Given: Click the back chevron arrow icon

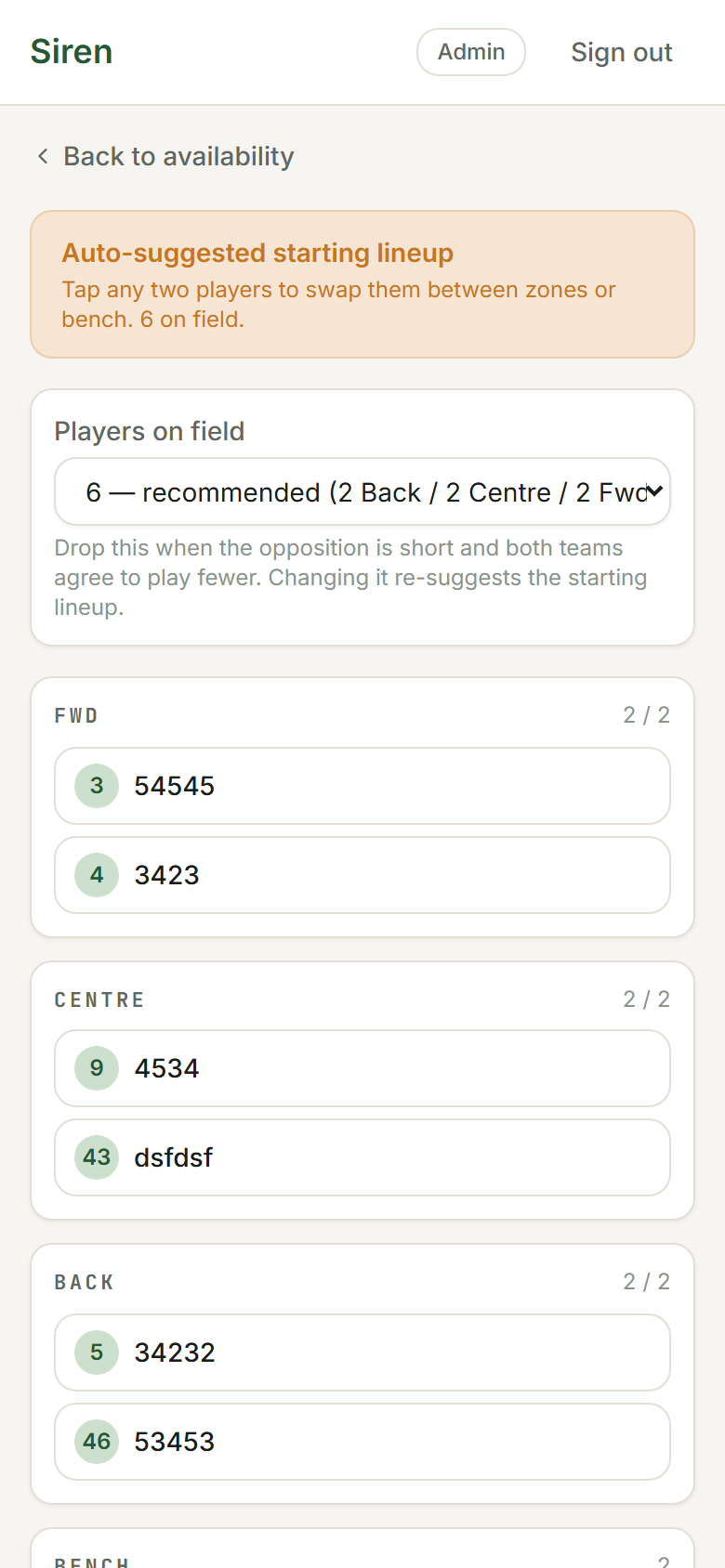Looking at the screenshot, I should (43, 156).
